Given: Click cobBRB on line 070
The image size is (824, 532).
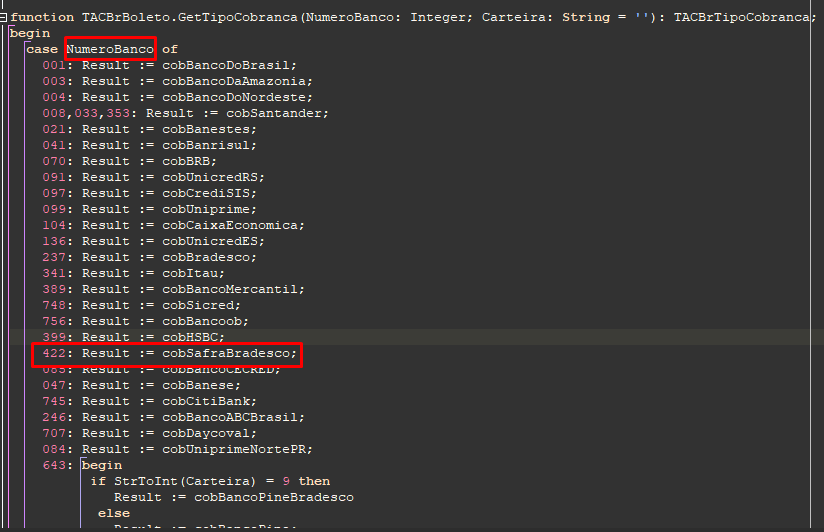Looking at the screenshot, I should tap(186, 161).
